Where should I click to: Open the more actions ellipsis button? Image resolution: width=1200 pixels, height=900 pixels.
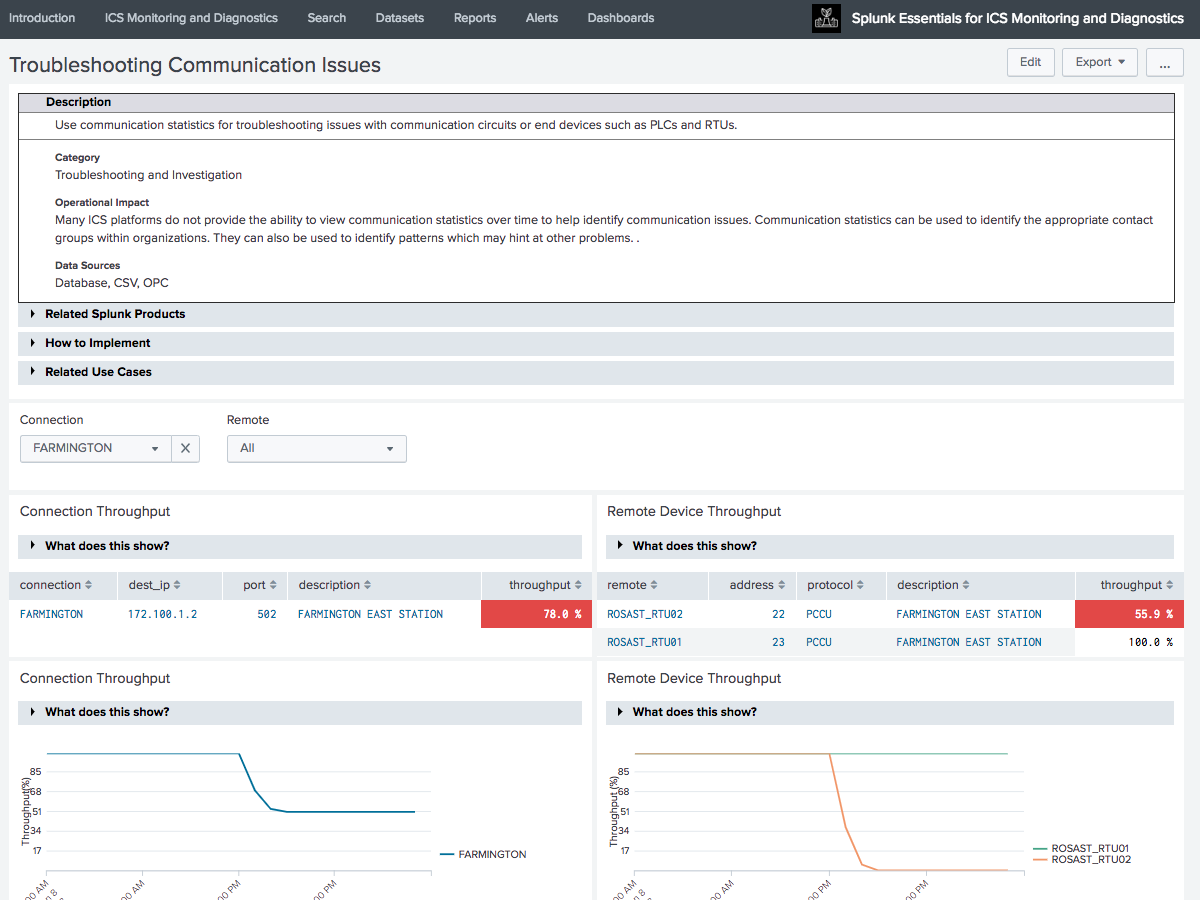tap(1164, 62)
